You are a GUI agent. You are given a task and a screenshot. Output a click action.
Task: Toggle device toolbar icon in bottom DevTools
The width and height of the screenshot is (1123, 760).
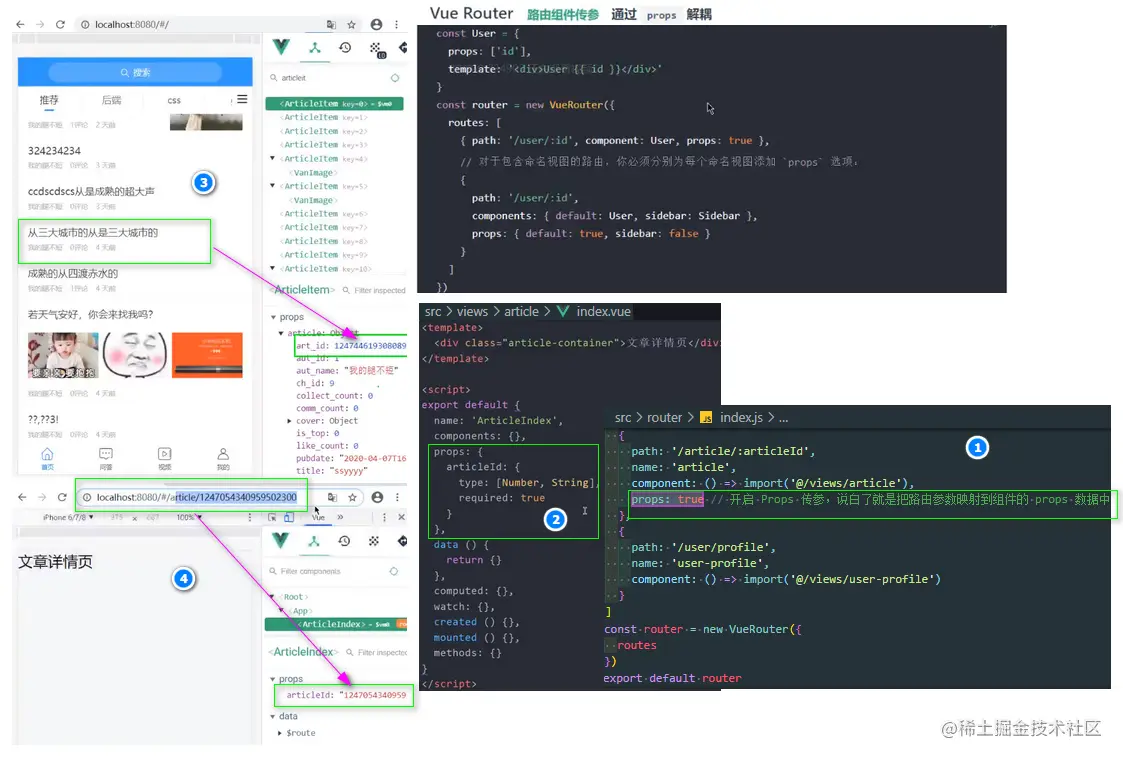pyautogui.click(x=289, y=517)
